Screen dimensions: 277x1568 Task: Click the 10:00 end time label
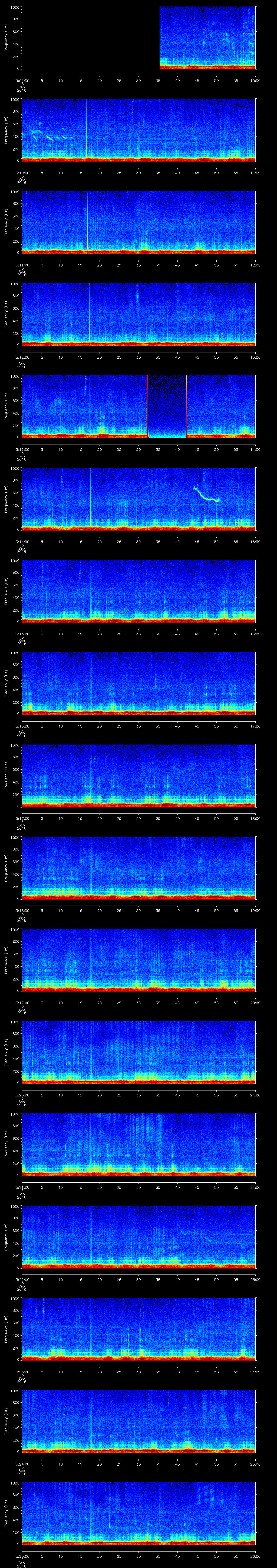pos(255,80)
